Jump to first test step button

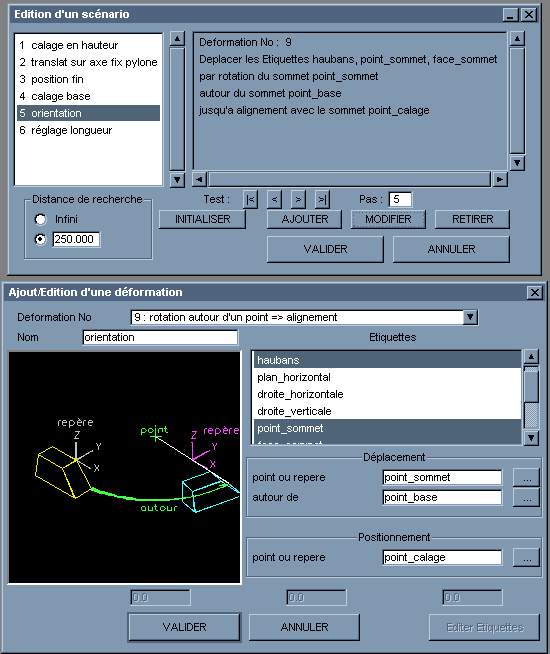pos(250,199)
